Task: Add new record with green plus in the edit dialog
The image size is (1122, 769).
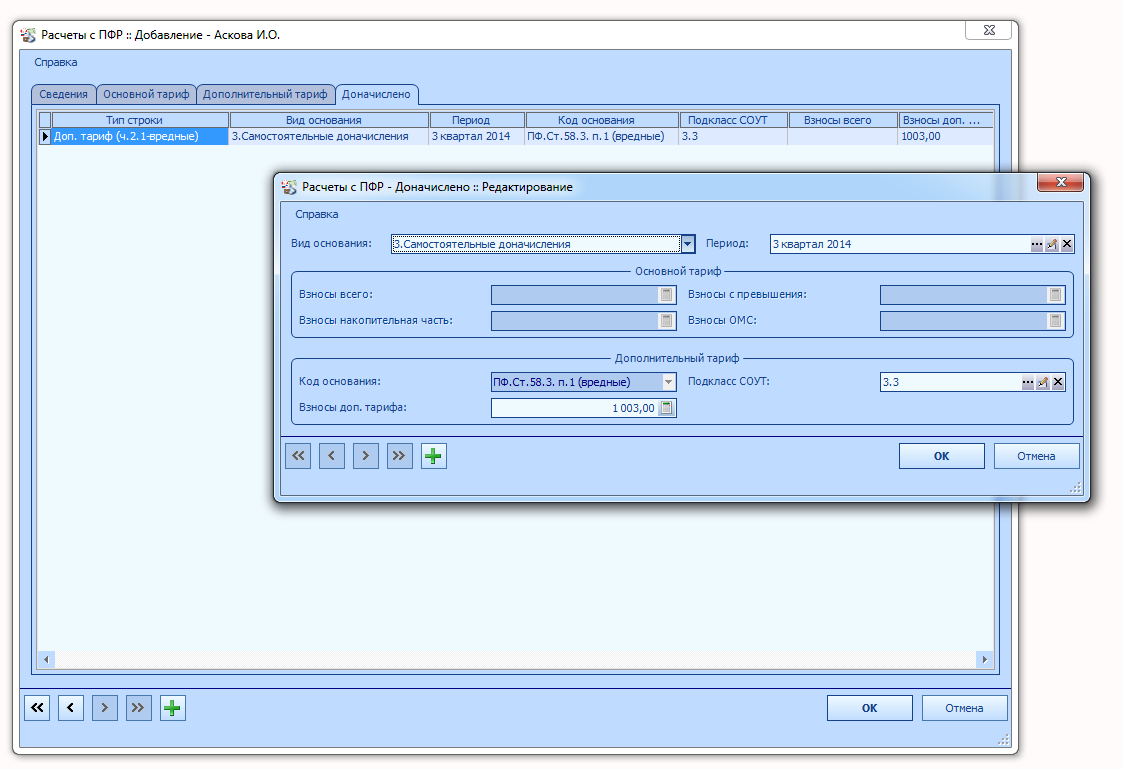Action: click(x=434, y=456)
